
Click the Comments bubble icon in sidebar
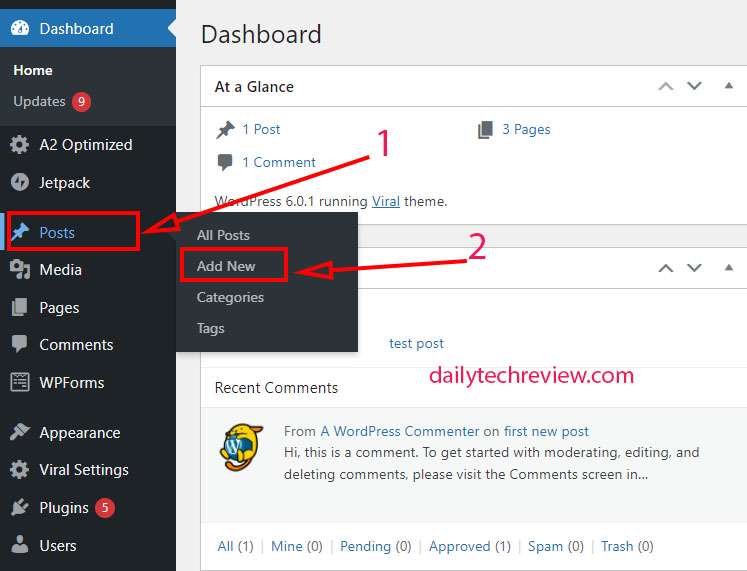click(20, 344)
